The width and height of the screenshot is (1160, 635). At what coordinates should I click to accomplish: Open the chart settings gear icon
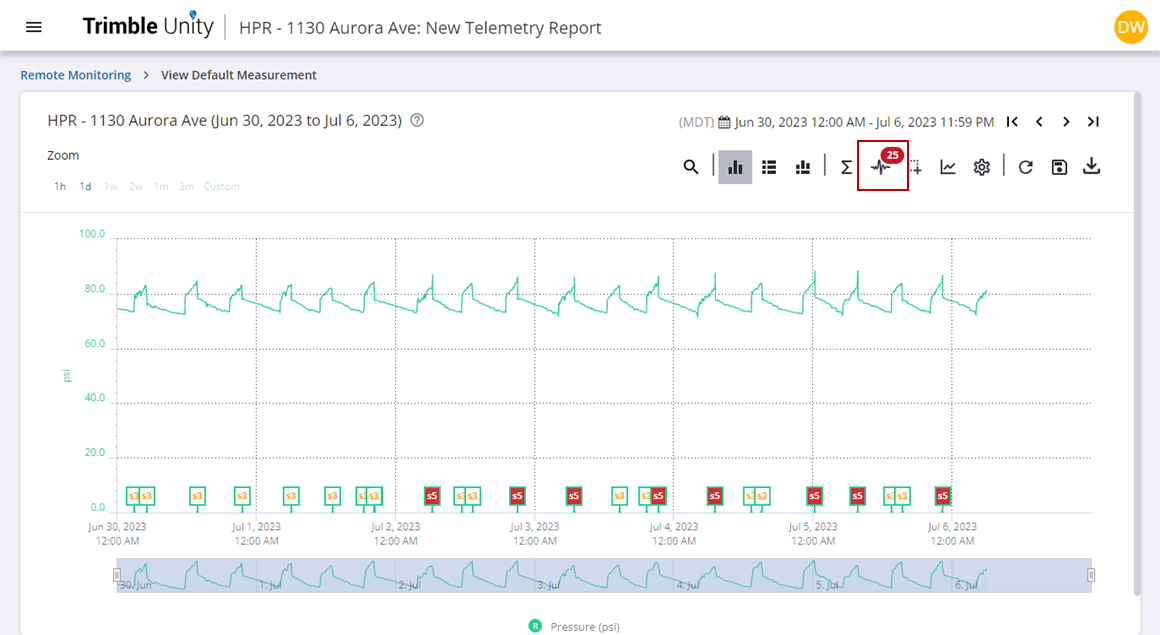click(982, 167)
